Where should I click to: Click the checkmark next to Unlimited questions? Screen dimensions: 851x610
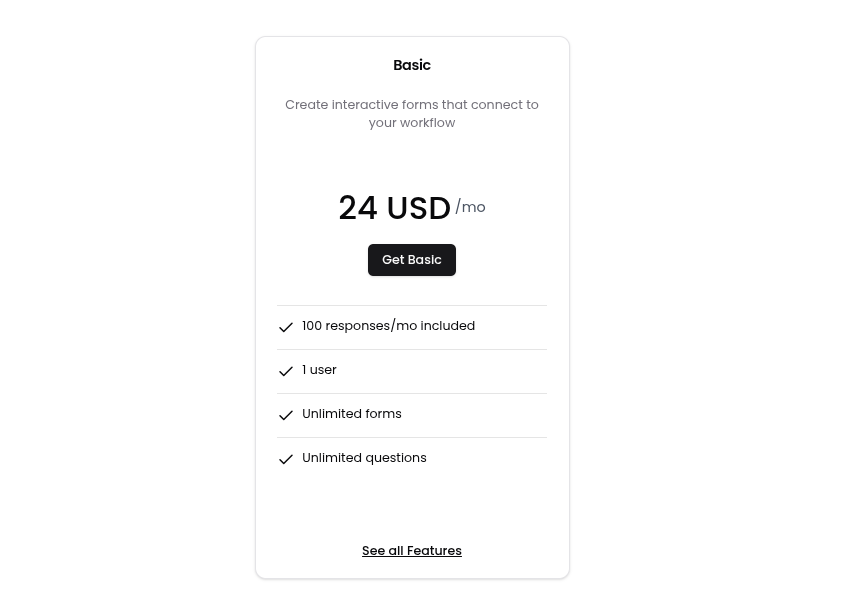[x=286, y=459]
